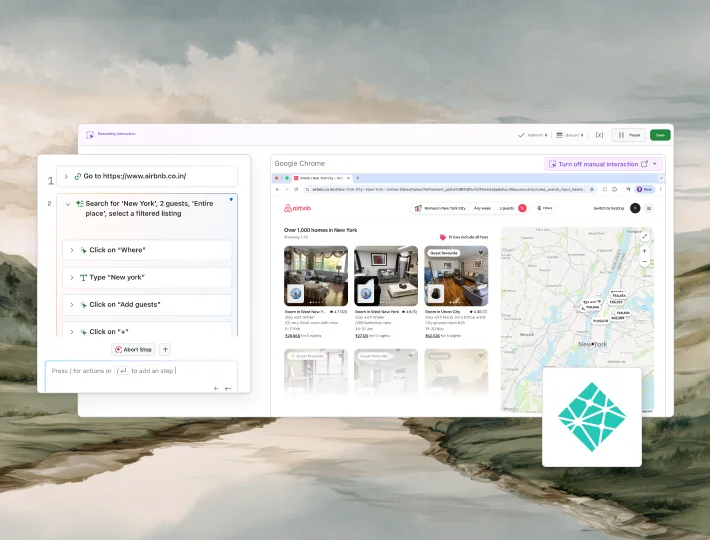Click the red Airbnb search button

[522, 208]
